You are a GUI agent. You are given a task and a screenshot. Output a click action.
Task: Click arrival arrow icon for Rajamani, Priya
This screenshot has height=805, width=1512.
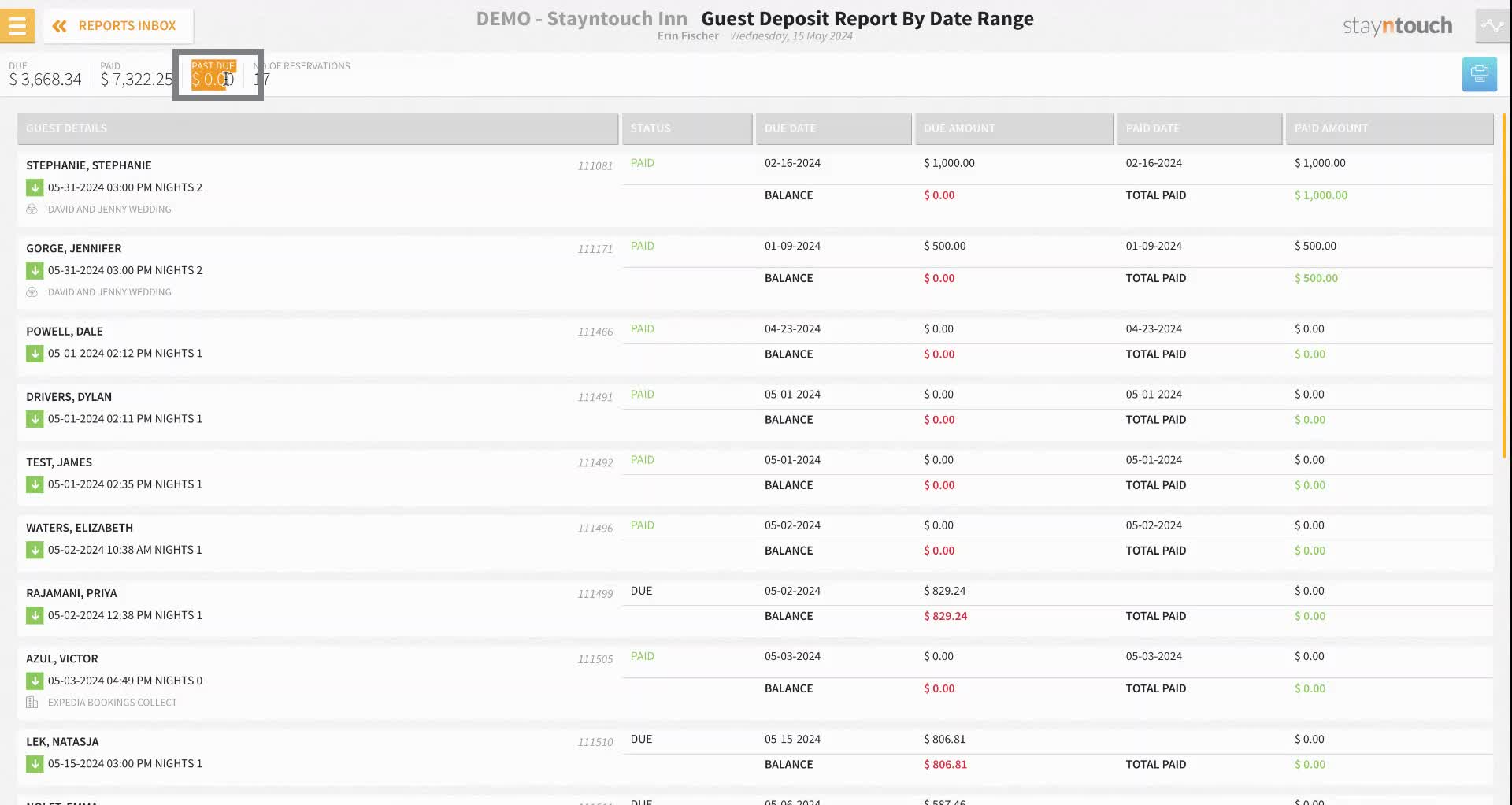[35, 615]
